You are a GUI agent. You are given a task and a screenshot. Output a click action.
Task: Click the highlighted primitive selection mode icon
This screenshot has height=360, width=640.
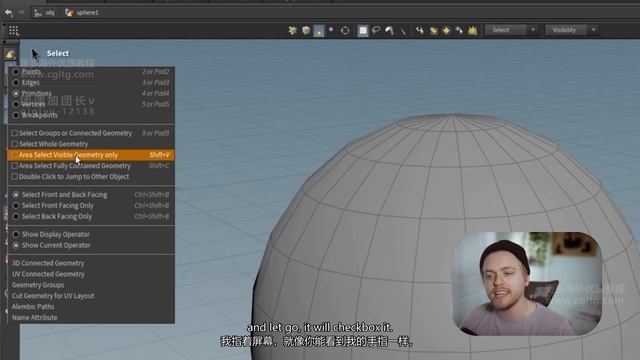tap(319, 31)
